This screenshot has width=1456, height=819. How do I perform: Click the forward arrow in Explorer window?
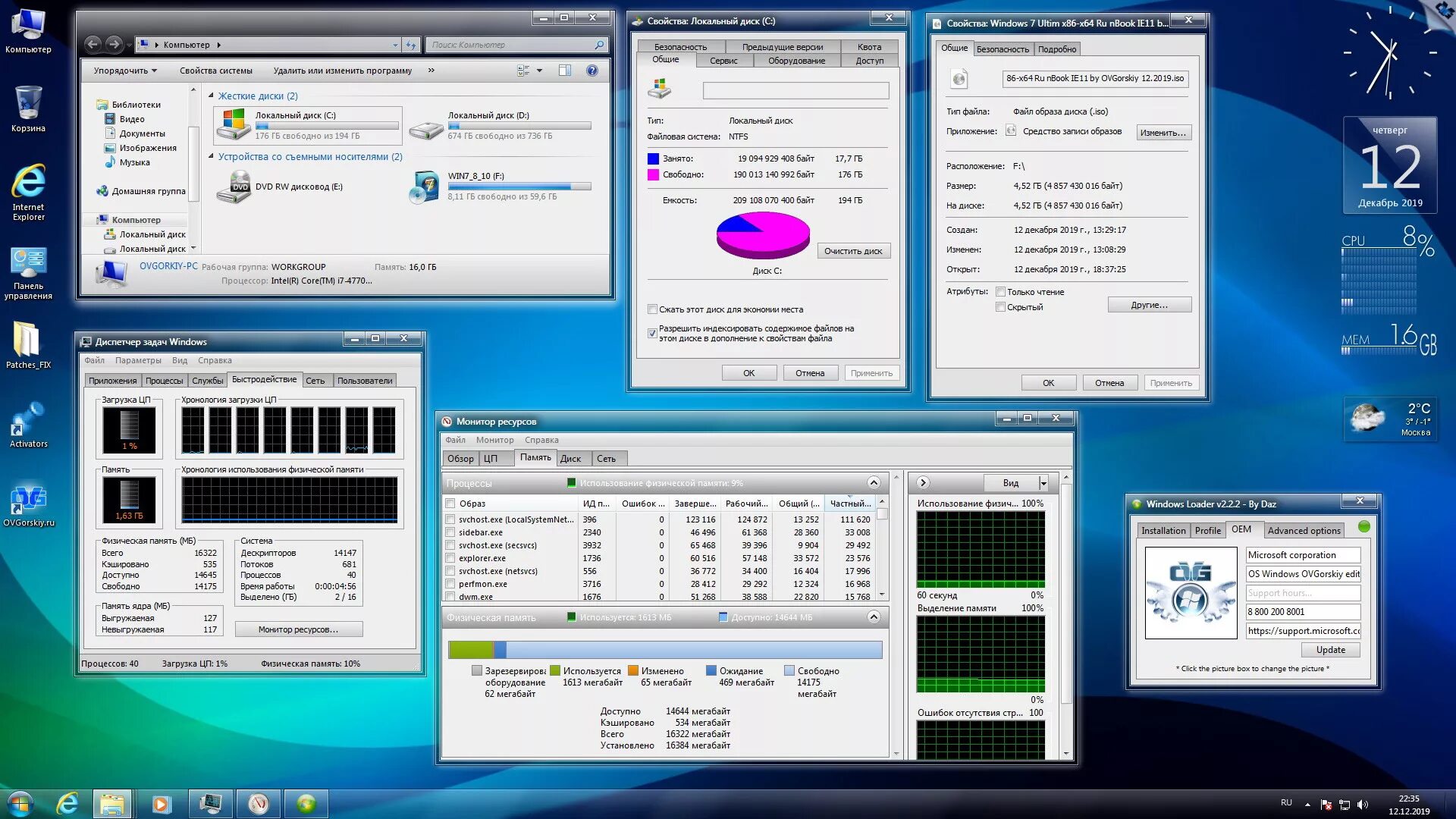pos(114,45)
